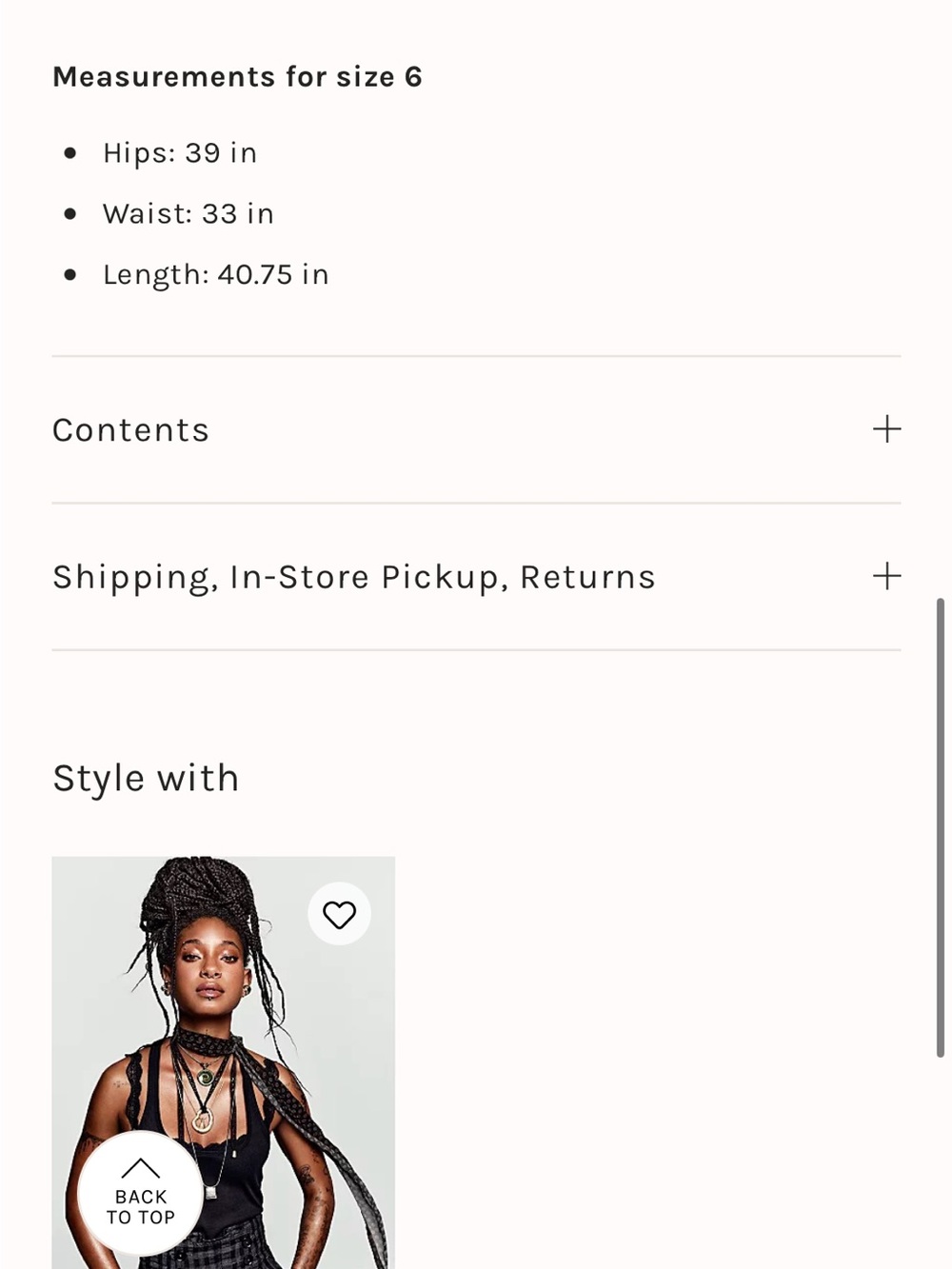
Task: Click the plus icon beside Shipping, In-Store Pickup, Returns
Action: tap(886, 576)
